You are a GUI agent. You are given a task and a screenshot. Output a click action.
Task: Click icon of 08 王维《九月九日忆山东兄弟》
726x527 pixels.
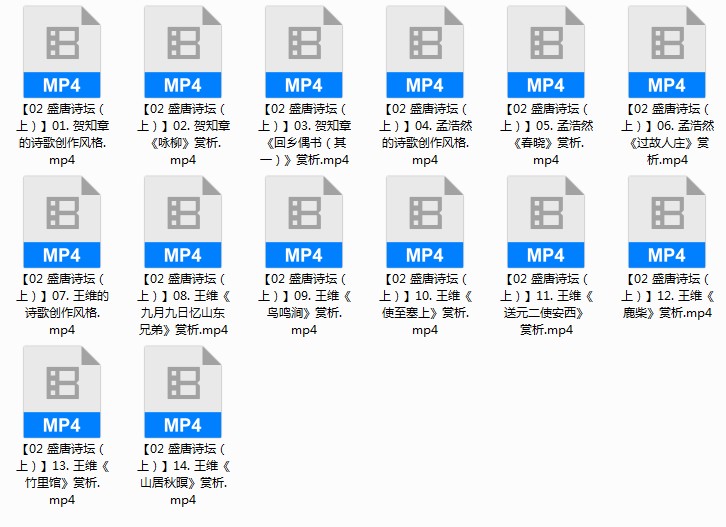183,222
